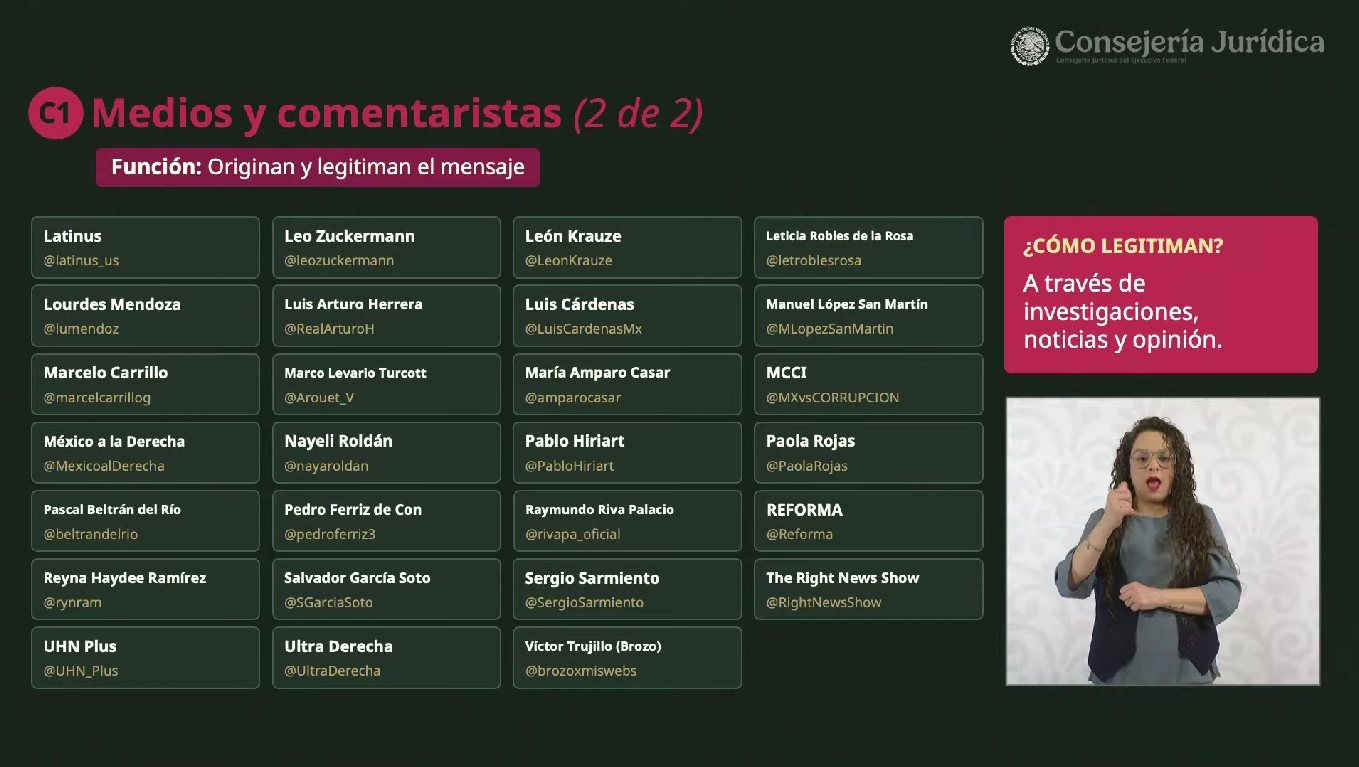Viewport: 1359px width, 767px height.
Task: Select the "@SergioSarmiento" handle
Action: point(585,603)
